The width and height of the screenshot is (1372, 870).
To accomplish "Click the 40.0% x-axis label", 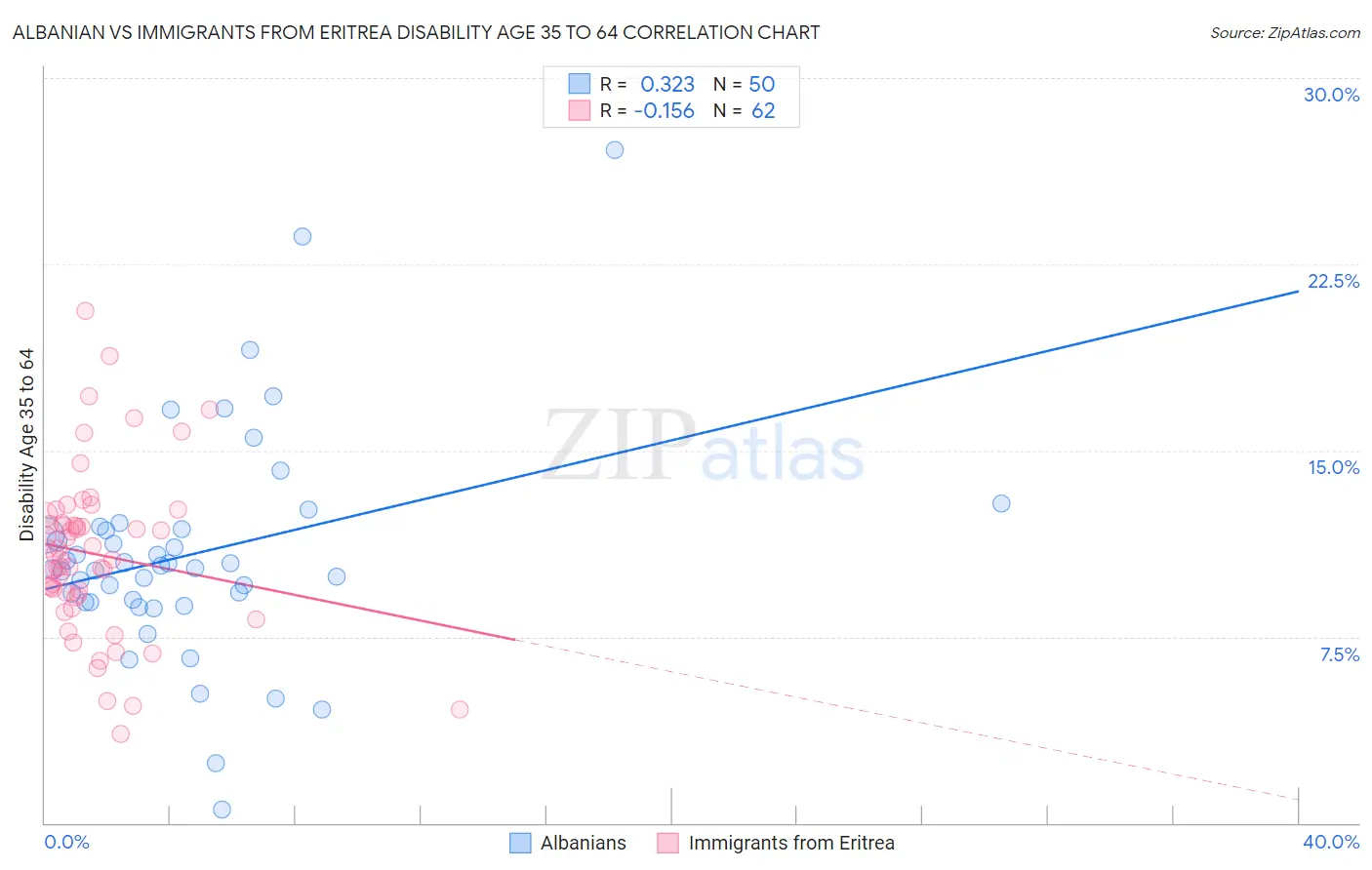I will coord(1331,842).
